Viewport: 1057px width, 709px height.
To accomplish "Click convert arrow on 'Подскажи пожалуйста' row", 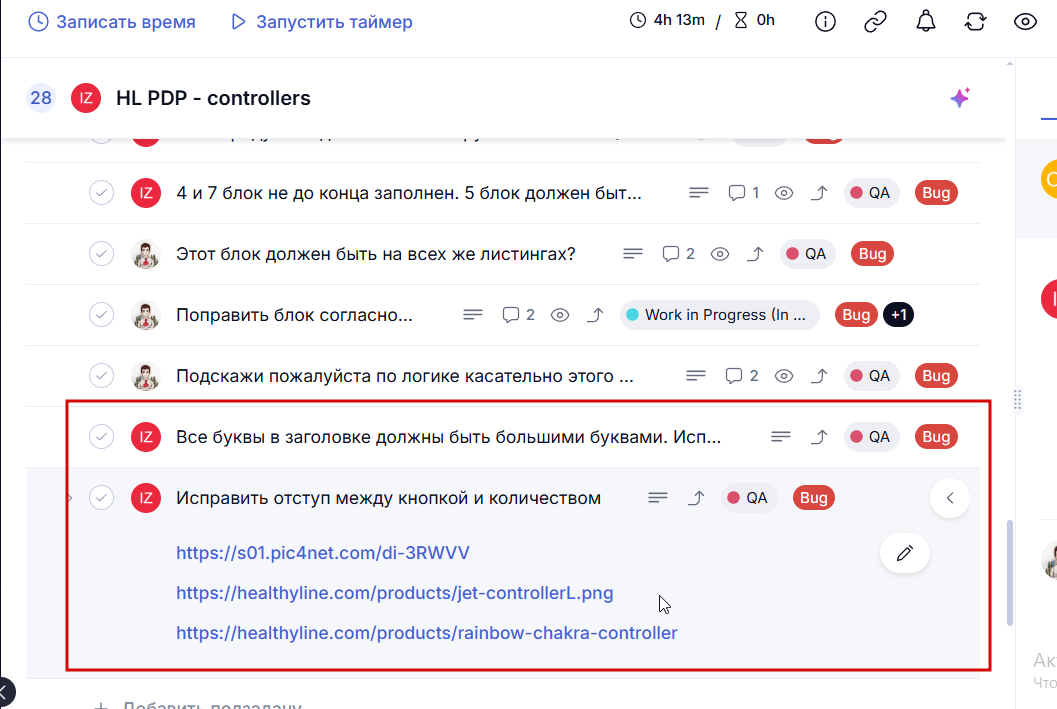I will tap(819, 375).
